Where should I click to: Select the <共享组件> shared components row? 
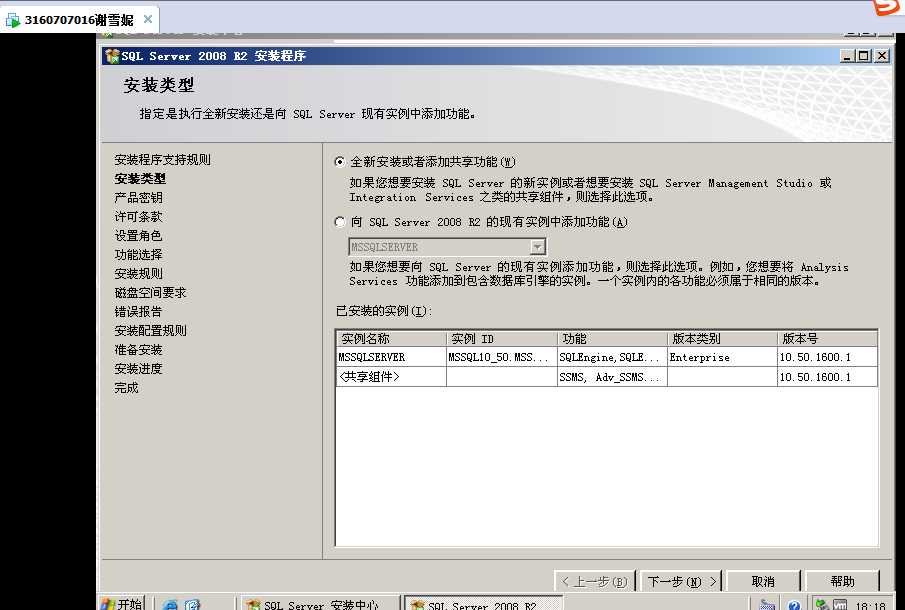[x=607, y=377]
